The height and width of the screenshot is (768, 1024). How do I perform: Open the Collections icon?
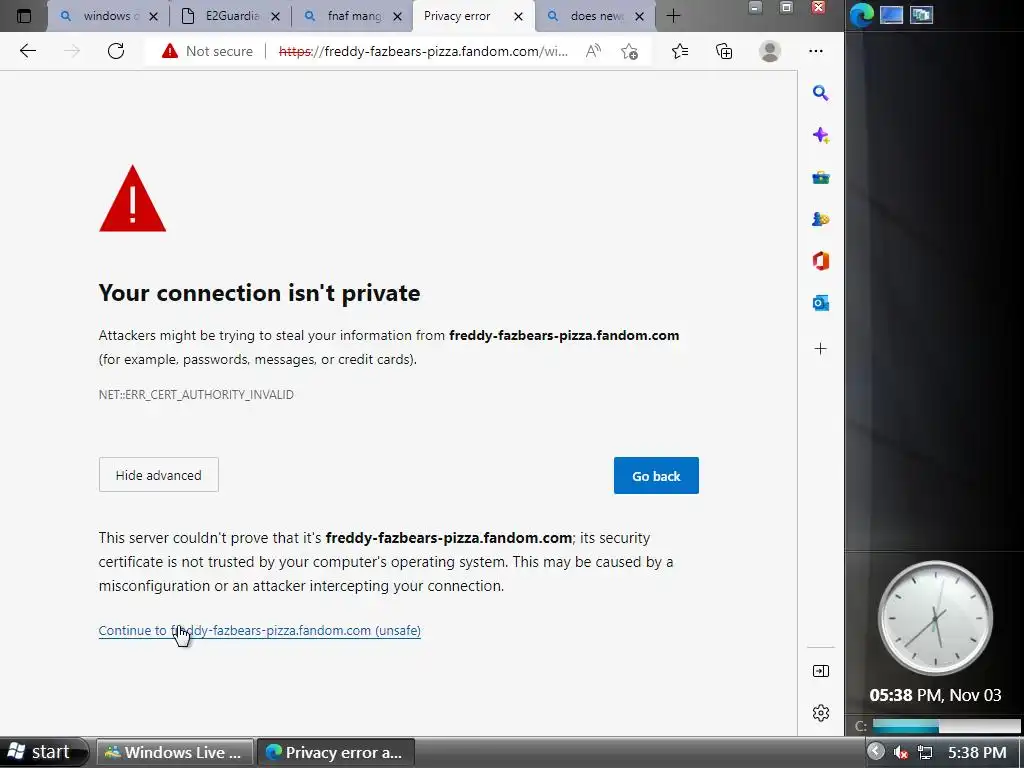[724, 51]
